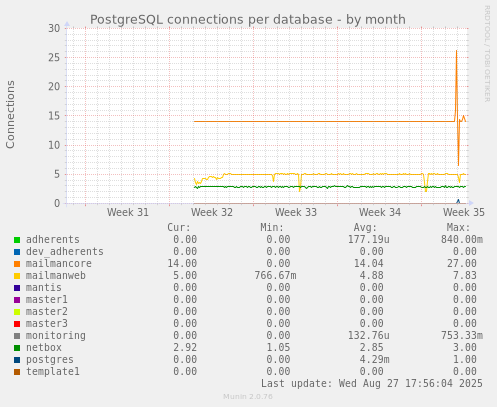Click the postgres navy legend swatch

point(17,360)
